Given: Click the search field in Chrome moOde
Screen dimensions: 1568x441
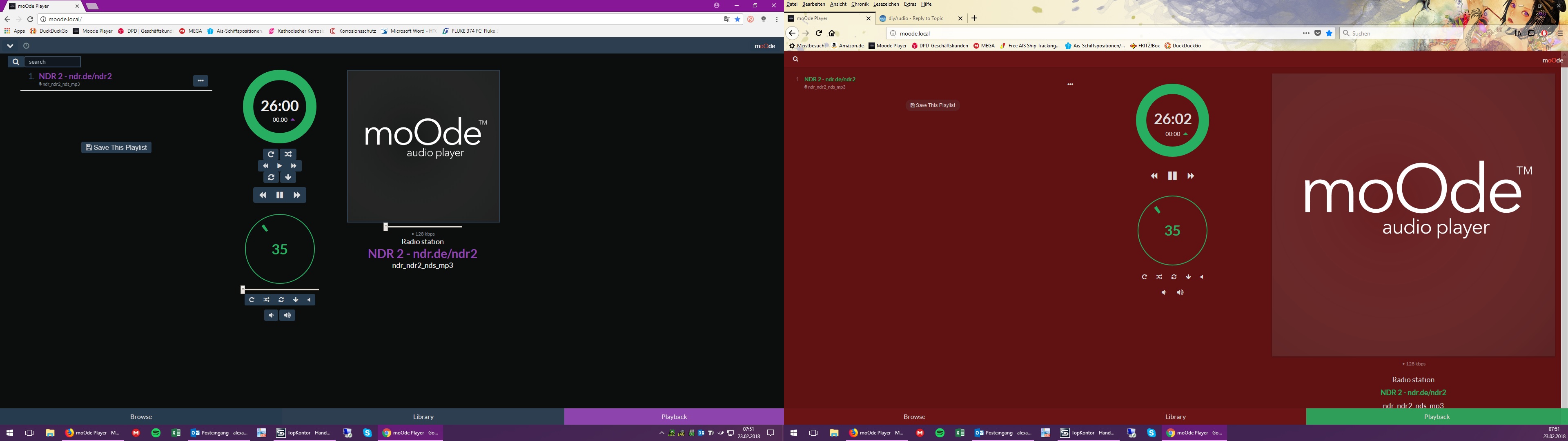Looking at the screenshot, I should click(x=52, y=62).
